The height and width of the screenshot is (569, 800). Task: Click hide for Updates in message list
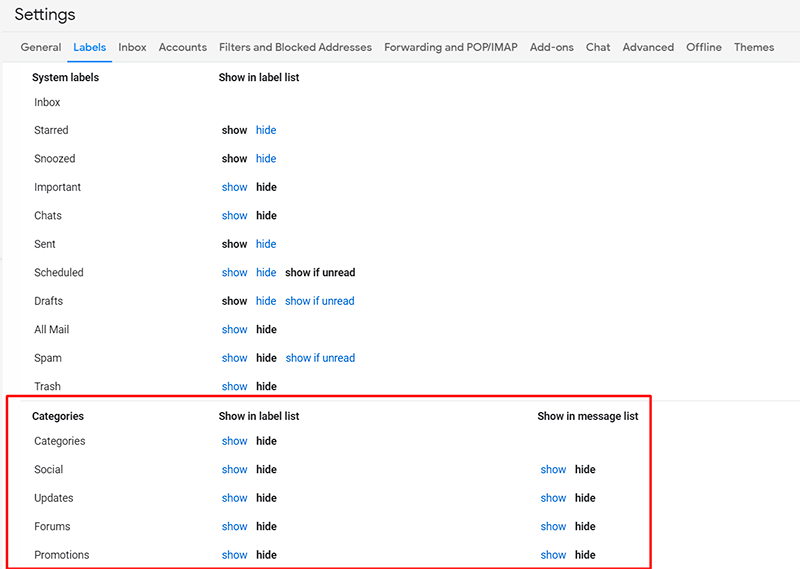[x=585, y=498]
